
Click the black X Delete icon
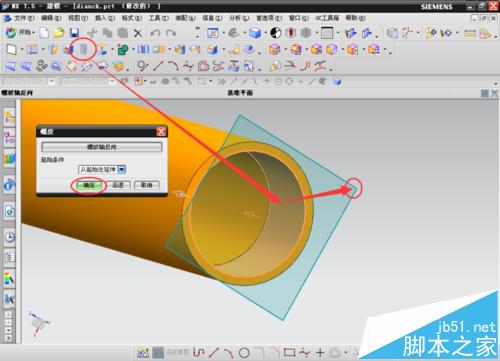(x=138, y=33)
